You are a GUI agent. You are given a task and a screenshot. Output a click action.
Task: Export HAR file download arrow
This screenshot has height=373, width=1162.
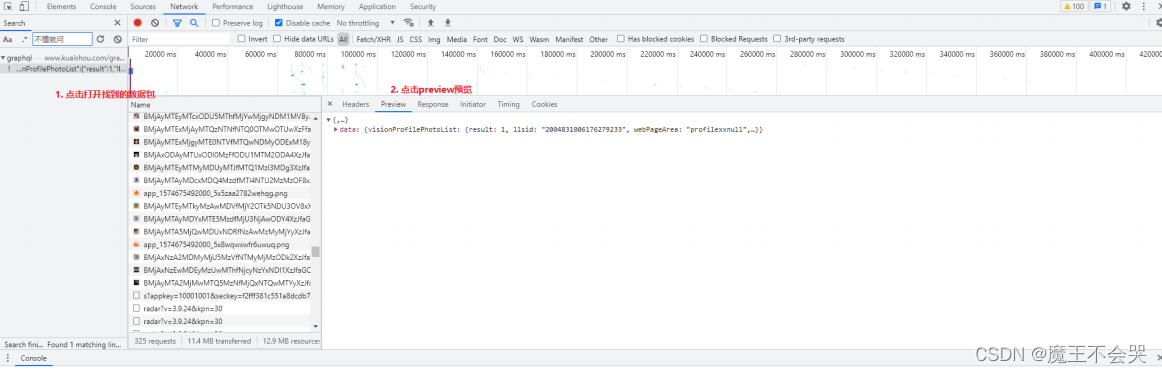[448, 23]
